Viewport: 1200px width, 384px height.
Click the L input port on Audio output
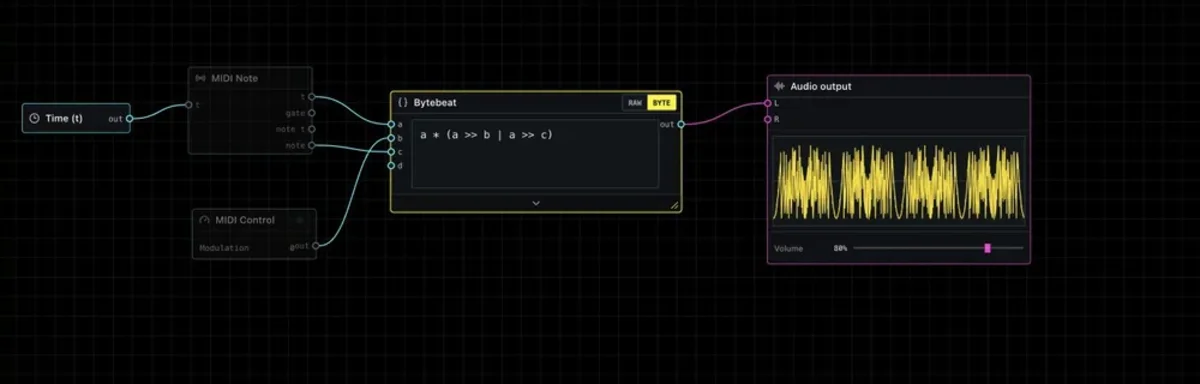[x=767, y=103]
